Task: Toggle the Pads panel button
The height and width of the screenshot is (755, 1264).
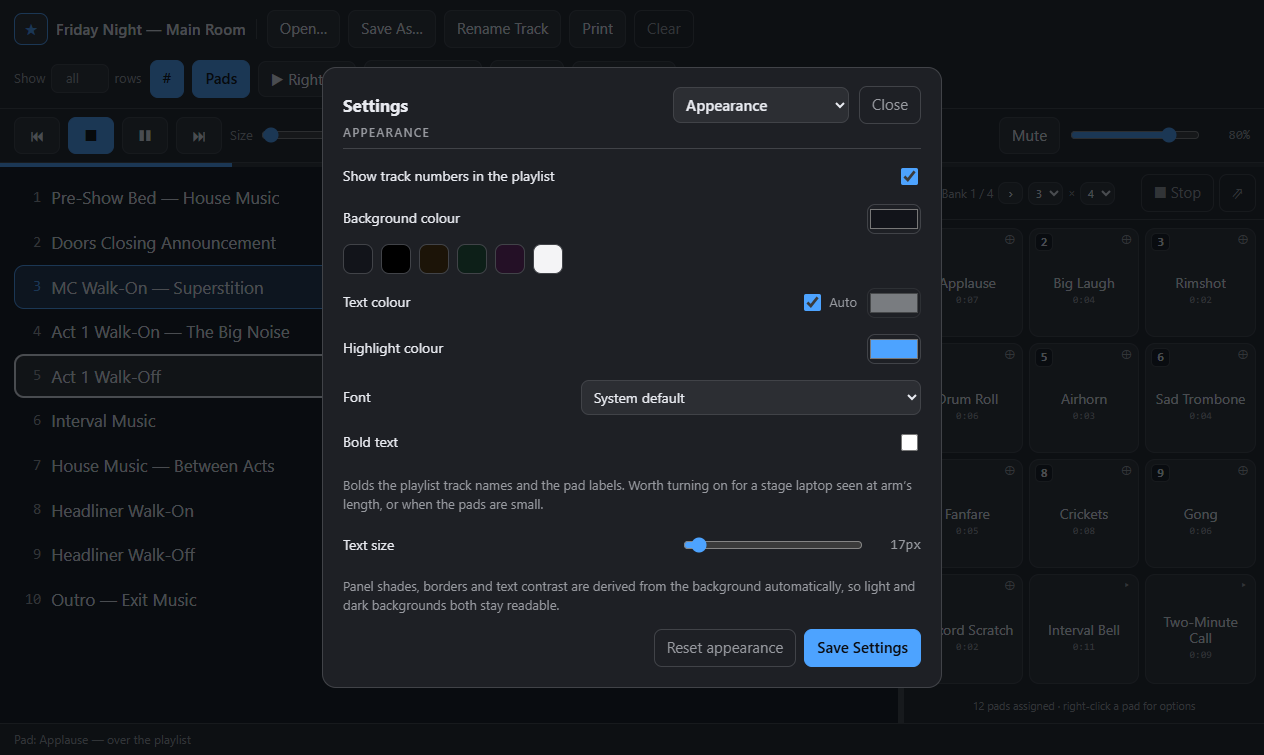Action: click(x=221, y=79)
